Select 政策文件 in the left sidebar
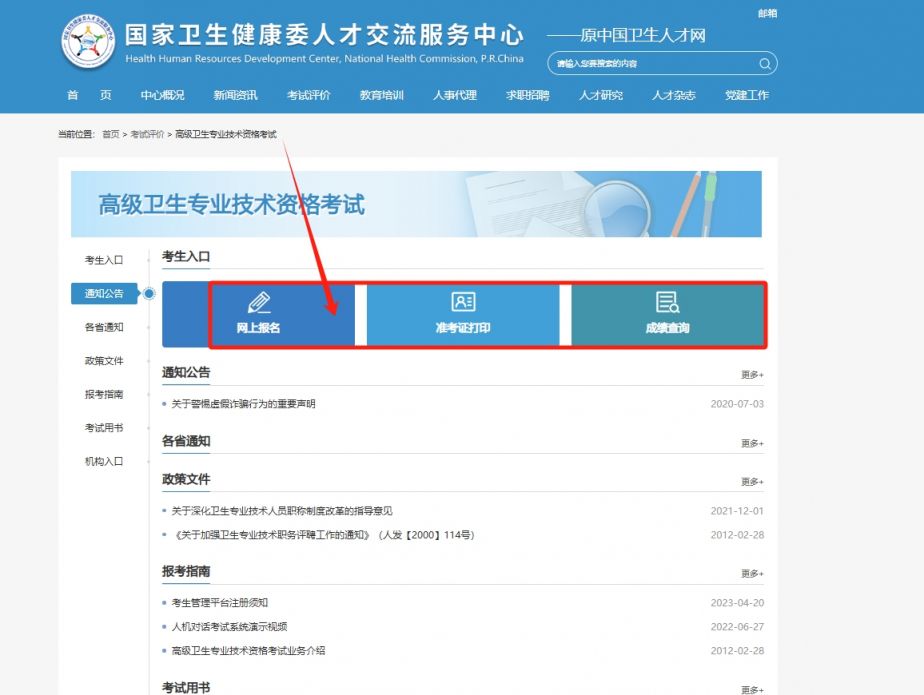Viewport: 924px width, 695px height. [104, 361]
